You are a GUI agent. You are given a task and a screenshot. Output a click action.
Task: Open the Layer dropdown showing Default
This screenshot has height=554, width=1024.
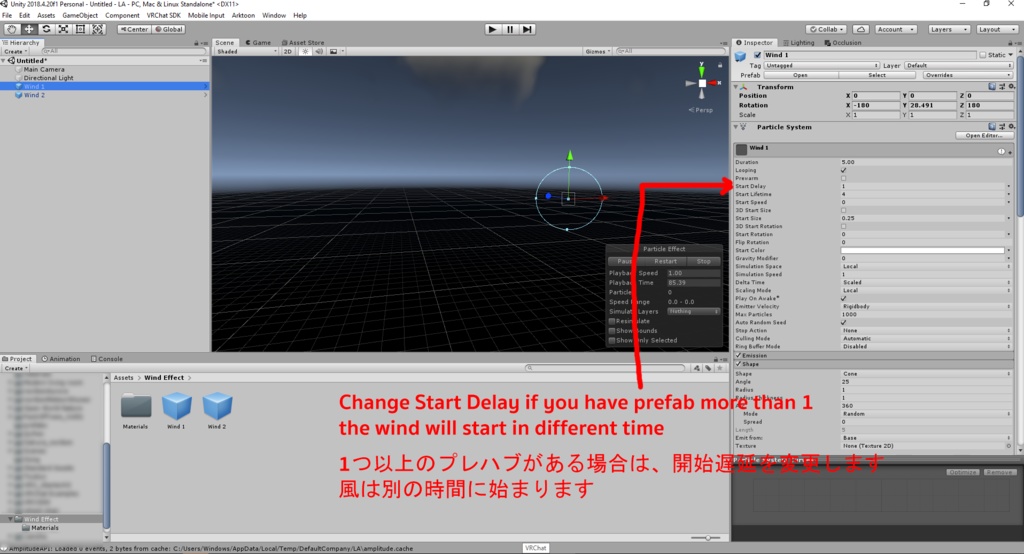pyautogui.click(x=959, y=65)
